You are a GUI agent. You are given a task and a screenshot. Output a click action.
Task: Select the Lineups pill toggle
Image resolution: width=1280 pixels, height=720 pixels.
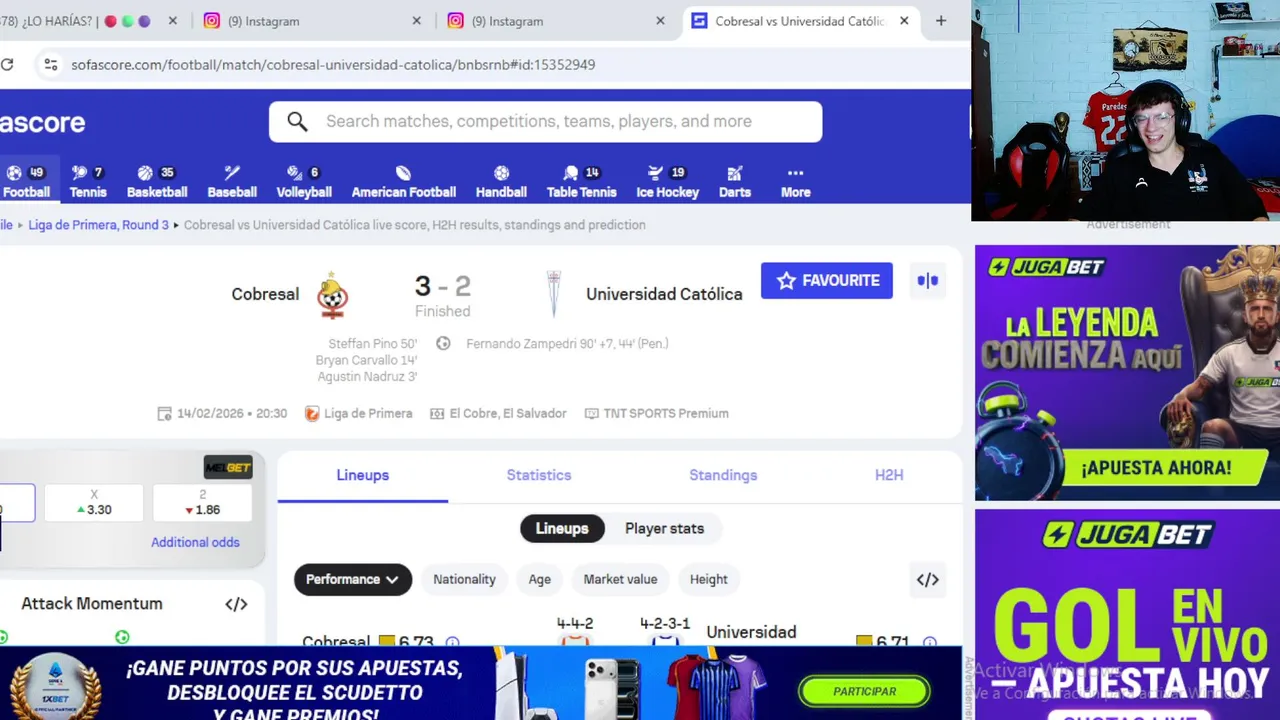pos(562,528)
